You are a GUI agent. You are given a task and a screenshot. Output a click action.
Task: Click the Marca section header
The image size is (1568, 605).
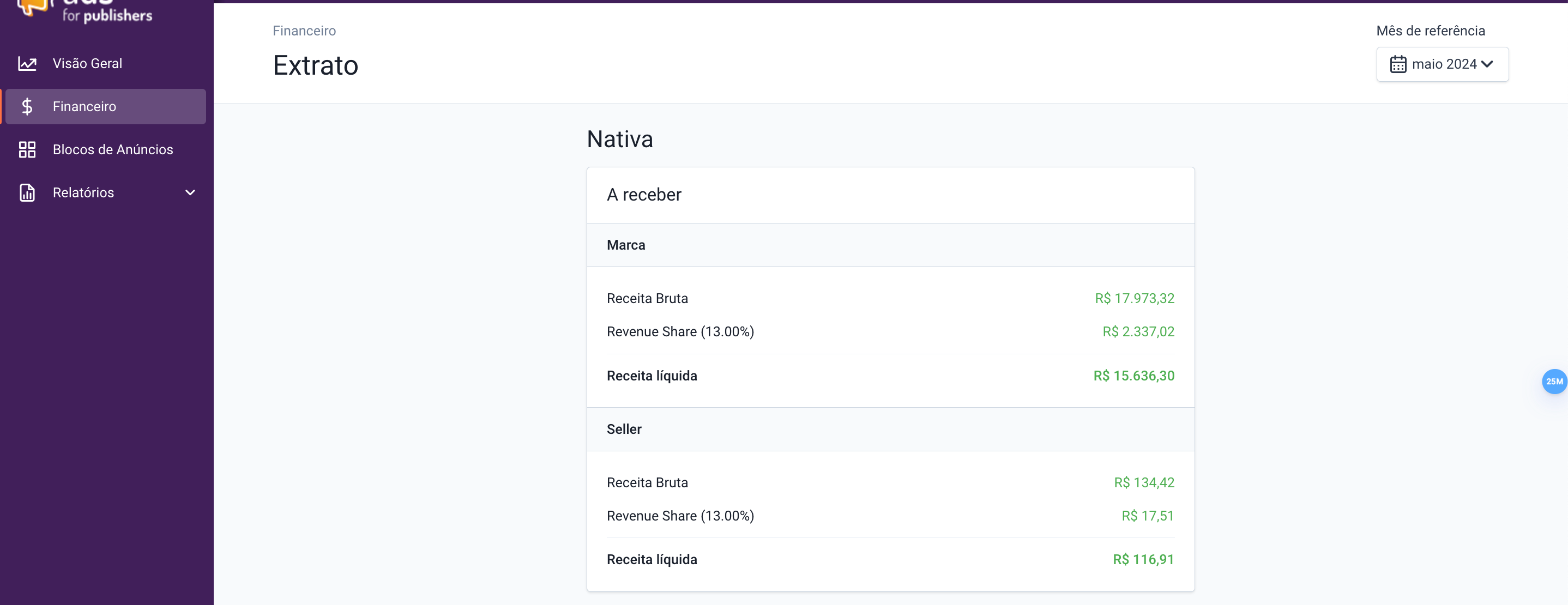626,245
